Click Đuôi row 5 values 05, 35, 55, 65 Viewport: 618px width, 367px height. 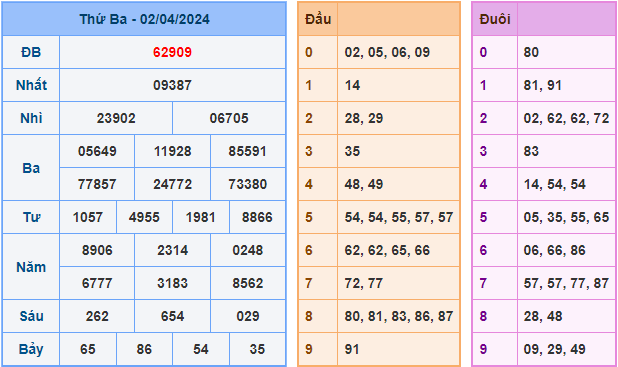(x=566, y=217)
